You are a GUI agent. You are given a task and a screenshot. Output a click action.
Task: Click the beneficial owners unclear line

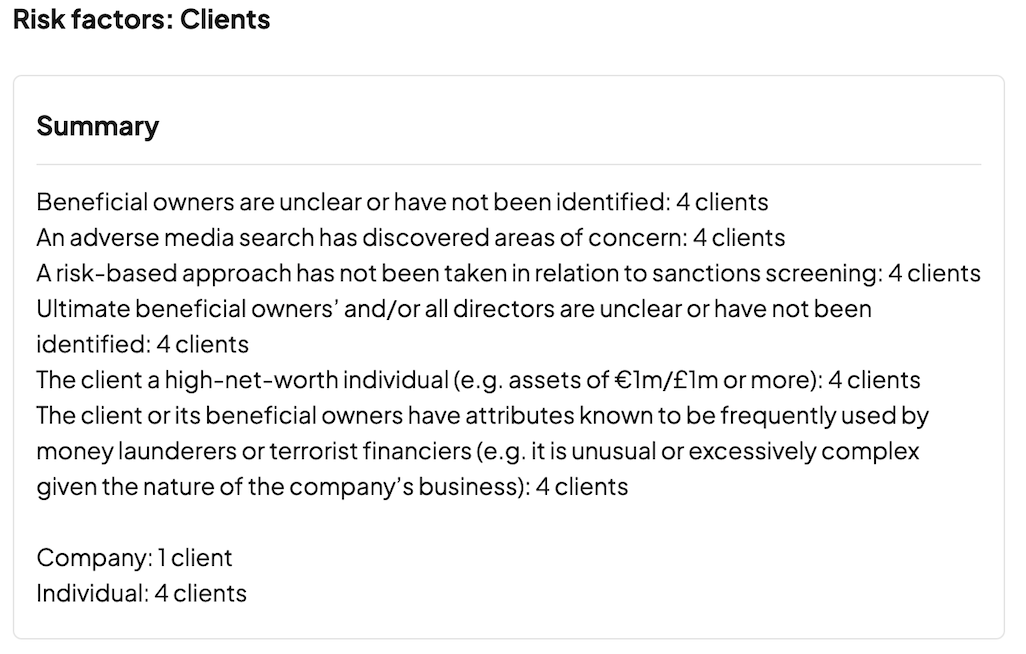click(x=402, y=202)
